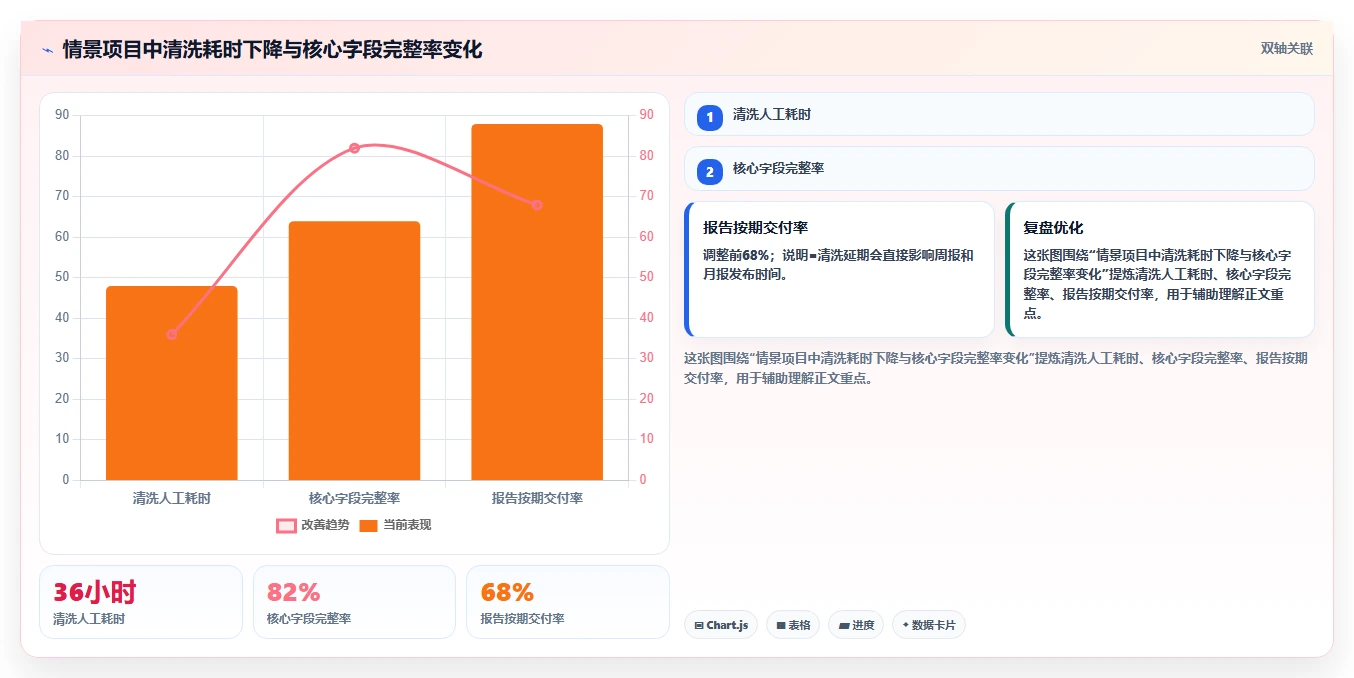Click the 报告按期交付率 info card
The width and height of the screenshot is (1354, 678).
839,269
